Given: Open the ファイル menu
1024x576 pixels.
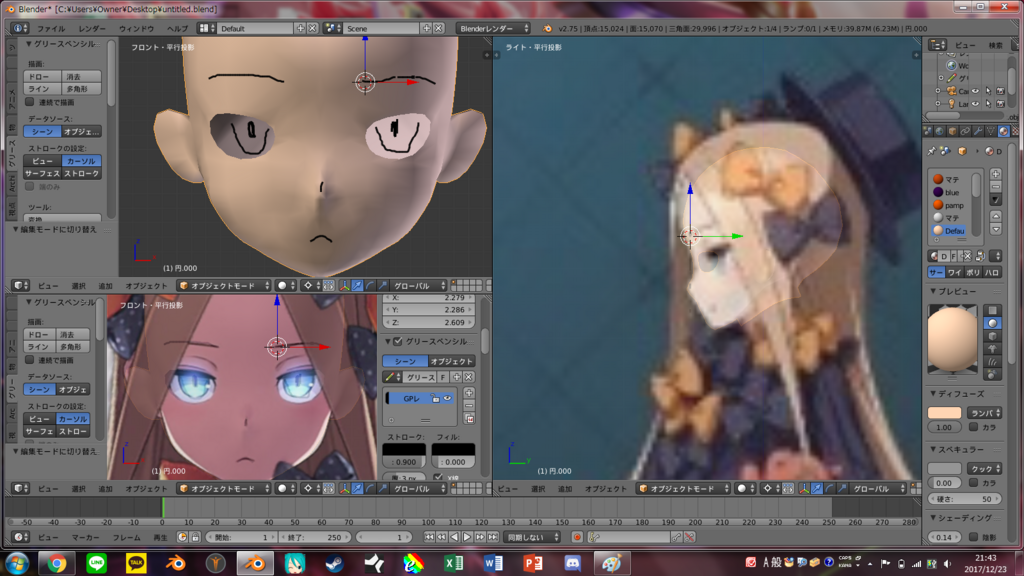Looking at the screenshot, I should pos(50,29).
